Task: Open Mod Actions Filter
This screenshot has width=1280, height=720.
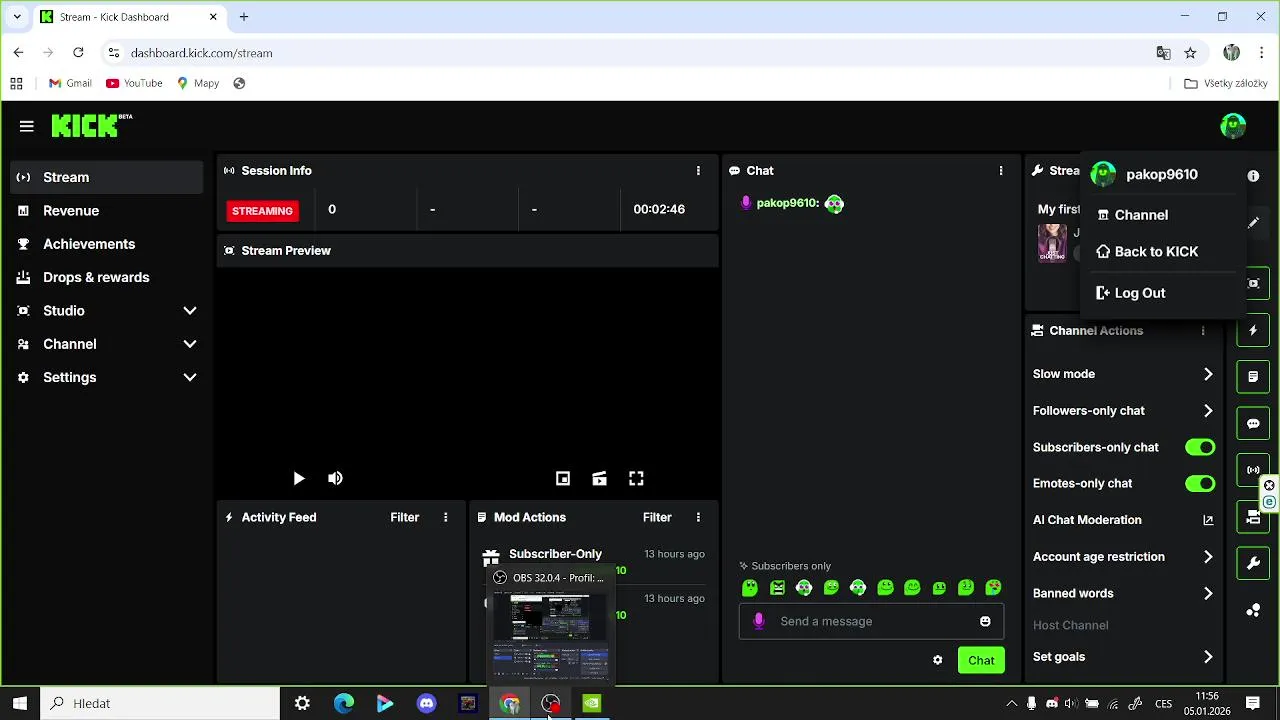Action: coord(657,517)
